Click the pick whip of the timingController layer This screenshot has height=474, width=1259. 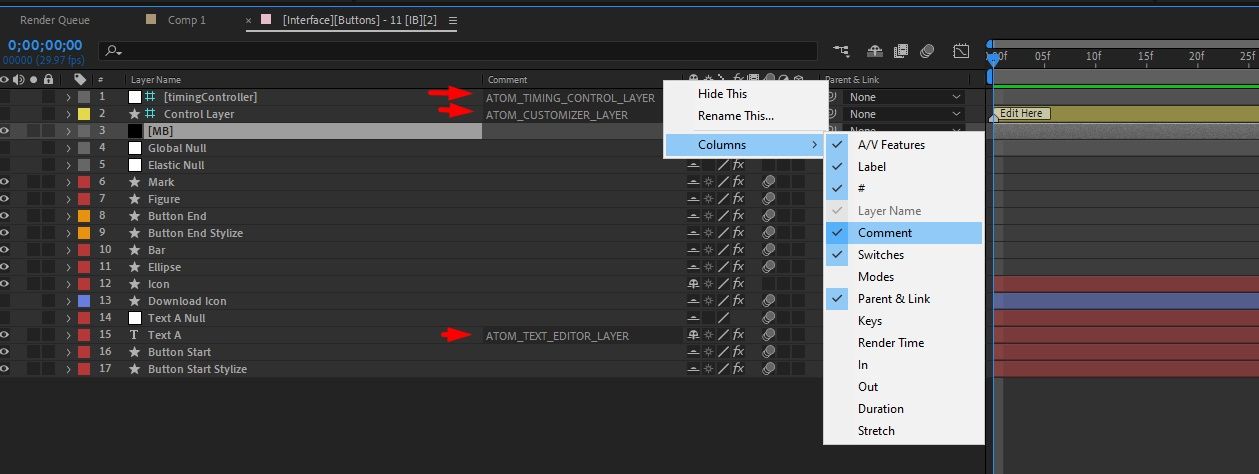831,97
